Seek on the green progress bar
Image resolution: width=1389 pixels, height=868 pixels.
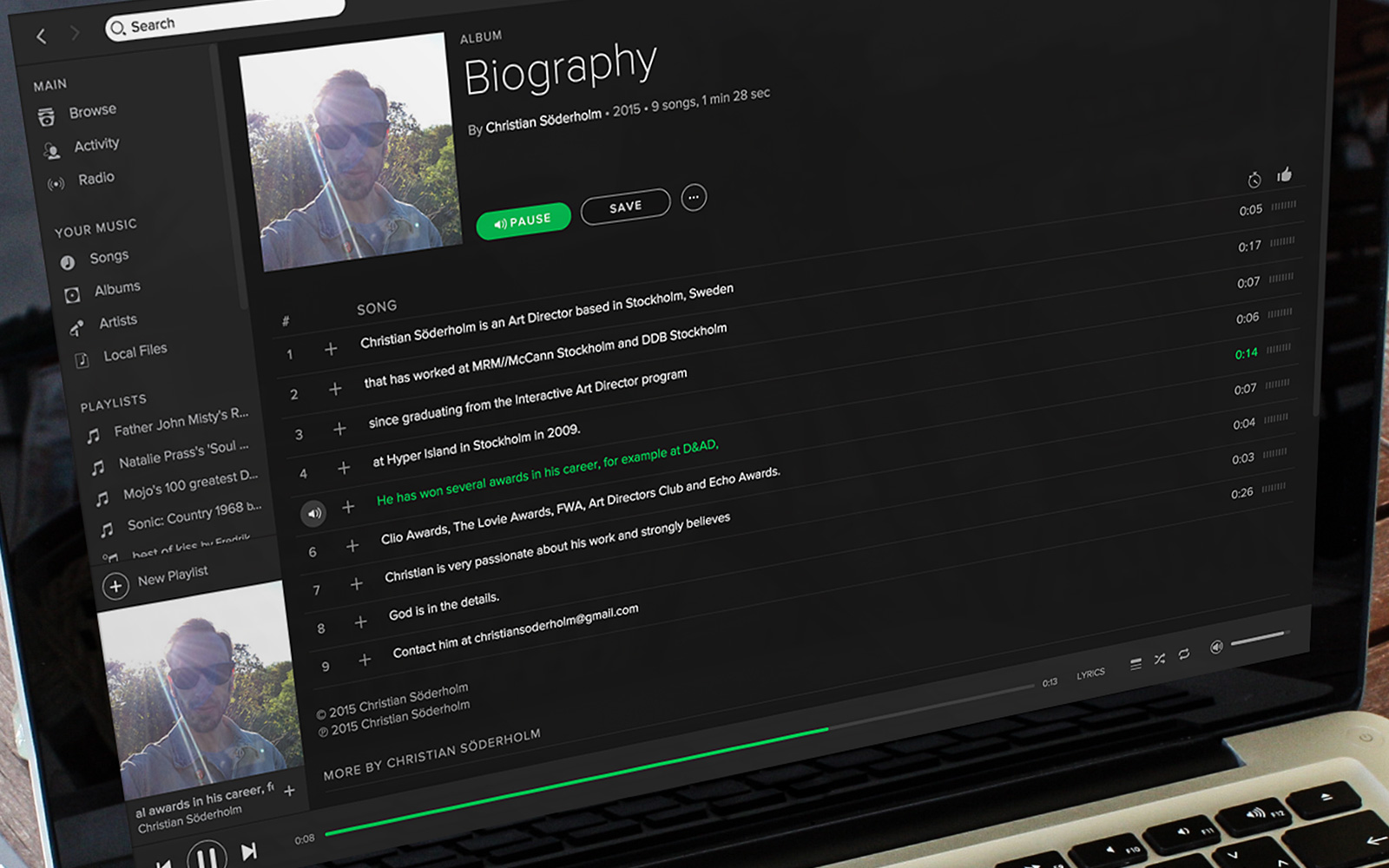tap(680, 759)
